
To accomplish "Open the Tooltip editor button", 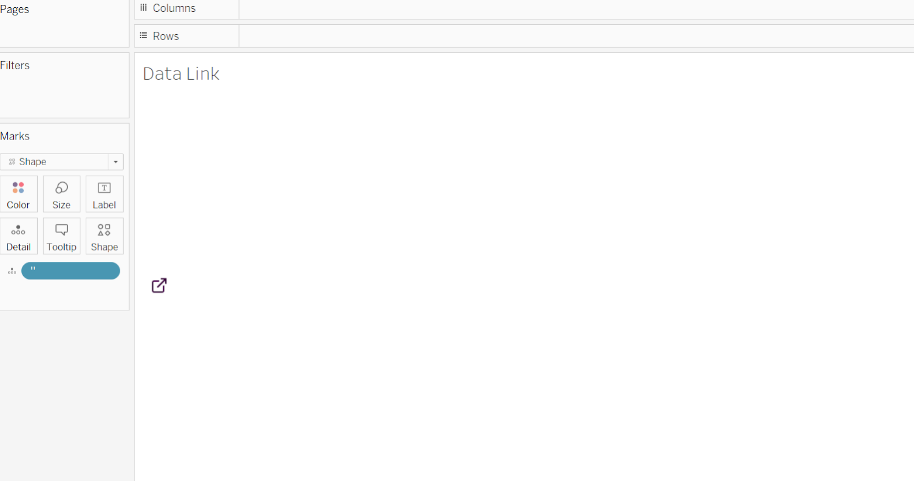I will coord(61,236).
